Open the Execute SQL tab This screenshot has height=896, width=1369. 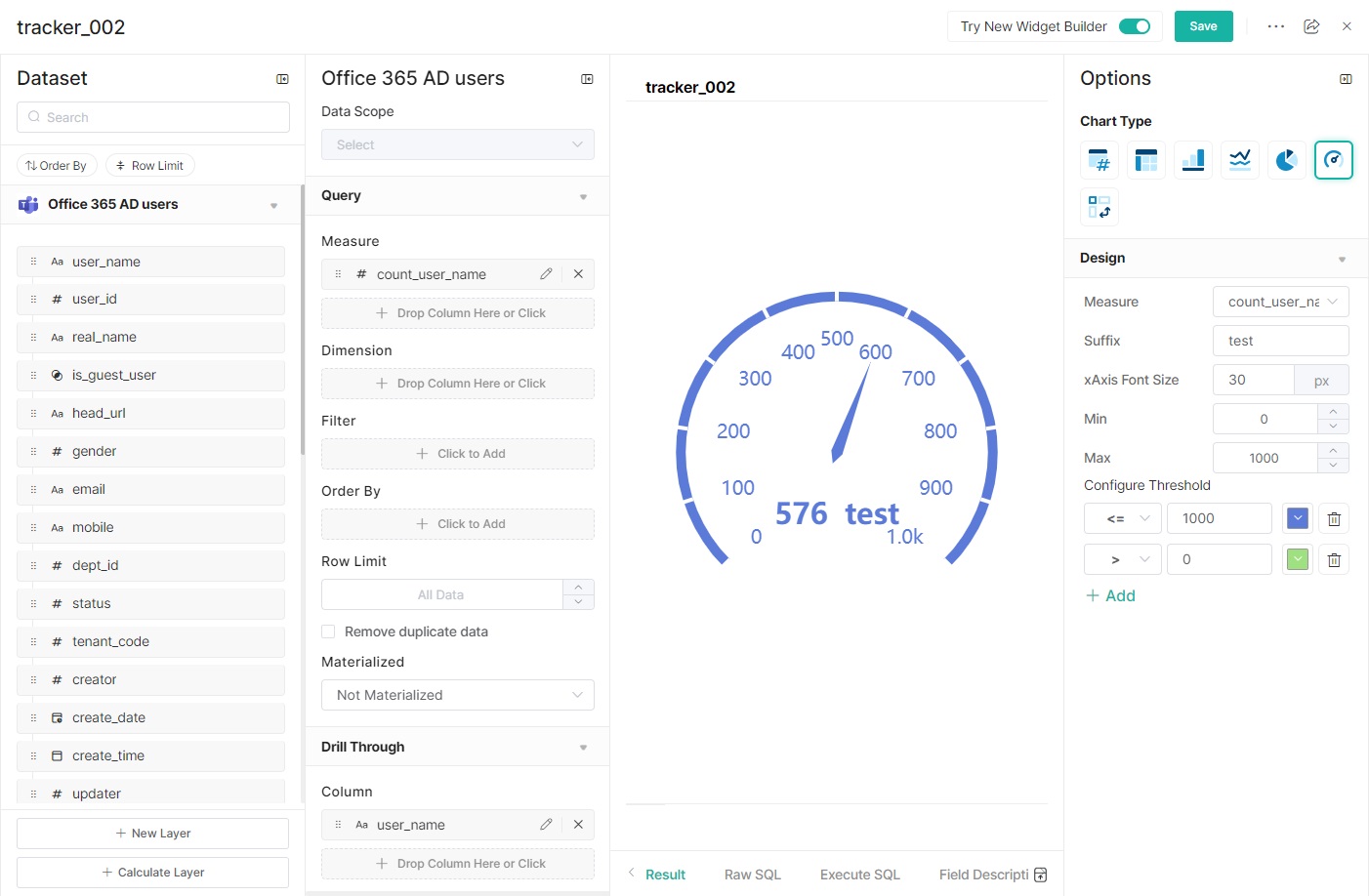[x=859, y=874]
